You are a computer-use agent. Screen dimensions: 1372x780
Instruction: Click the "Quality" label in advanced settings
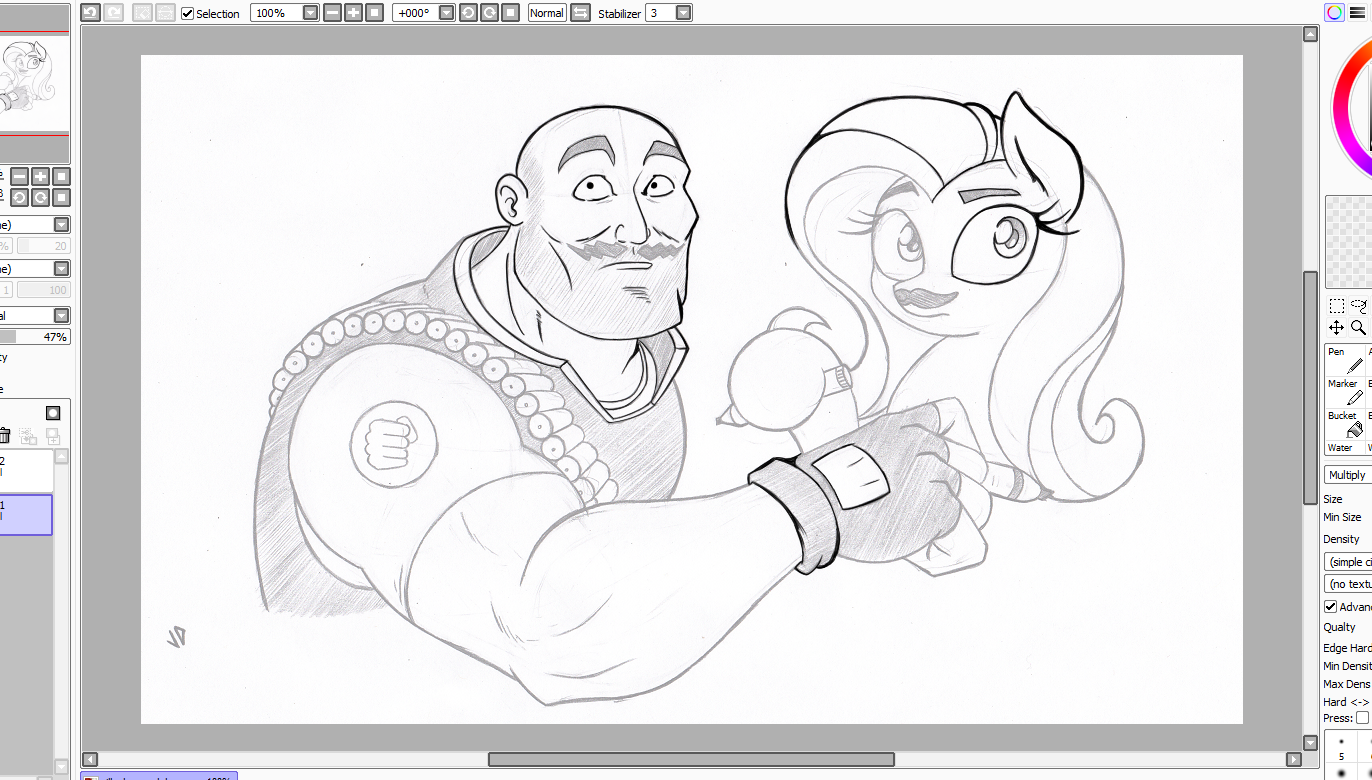coord(1340,627)
